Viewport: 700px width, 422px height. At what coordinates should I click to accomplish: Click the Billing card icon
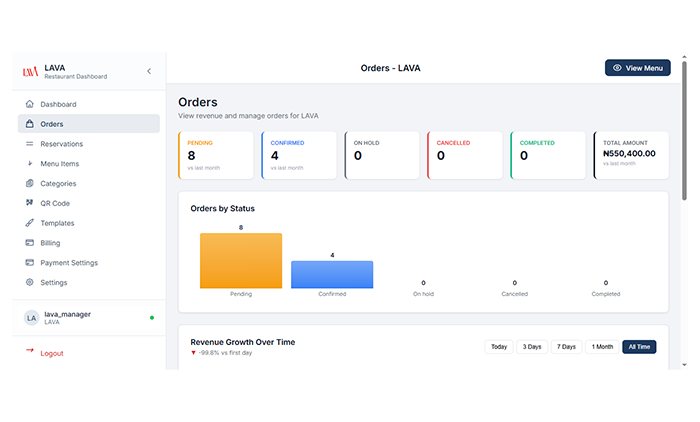coord(29,242)
